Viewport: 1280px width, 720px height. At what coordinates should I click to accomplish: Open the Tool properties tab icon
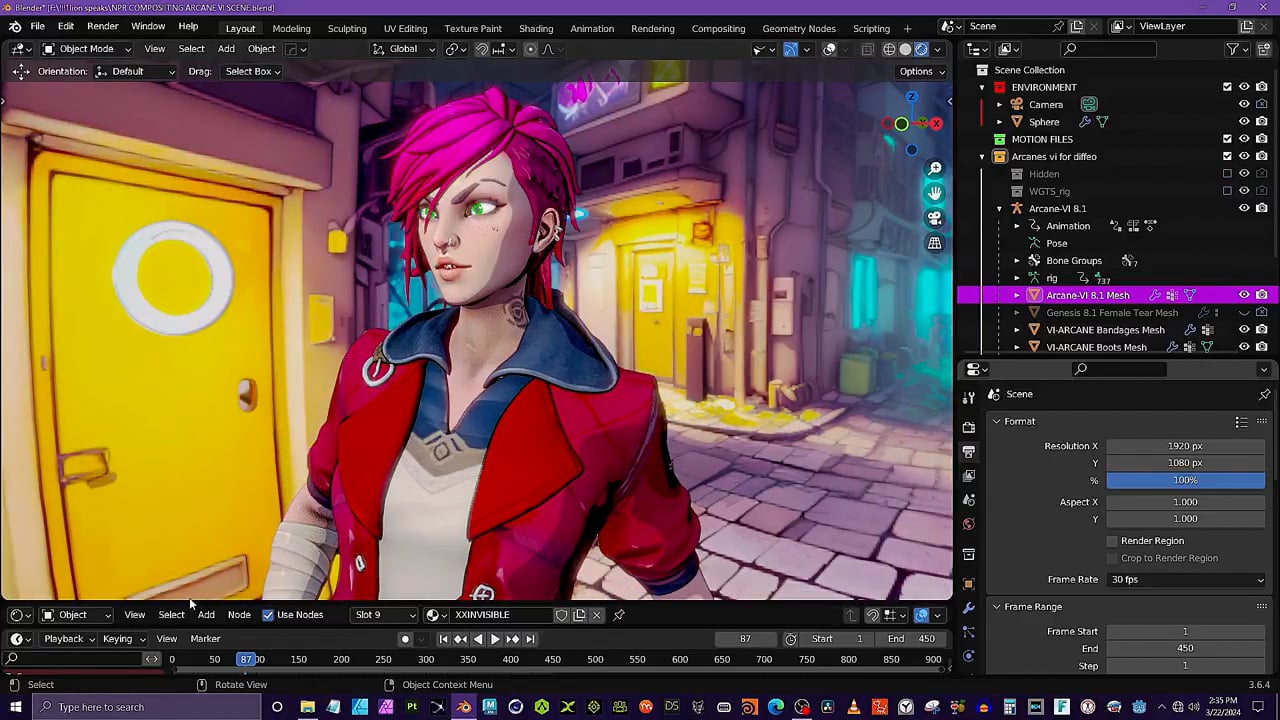tap(968, 398)
